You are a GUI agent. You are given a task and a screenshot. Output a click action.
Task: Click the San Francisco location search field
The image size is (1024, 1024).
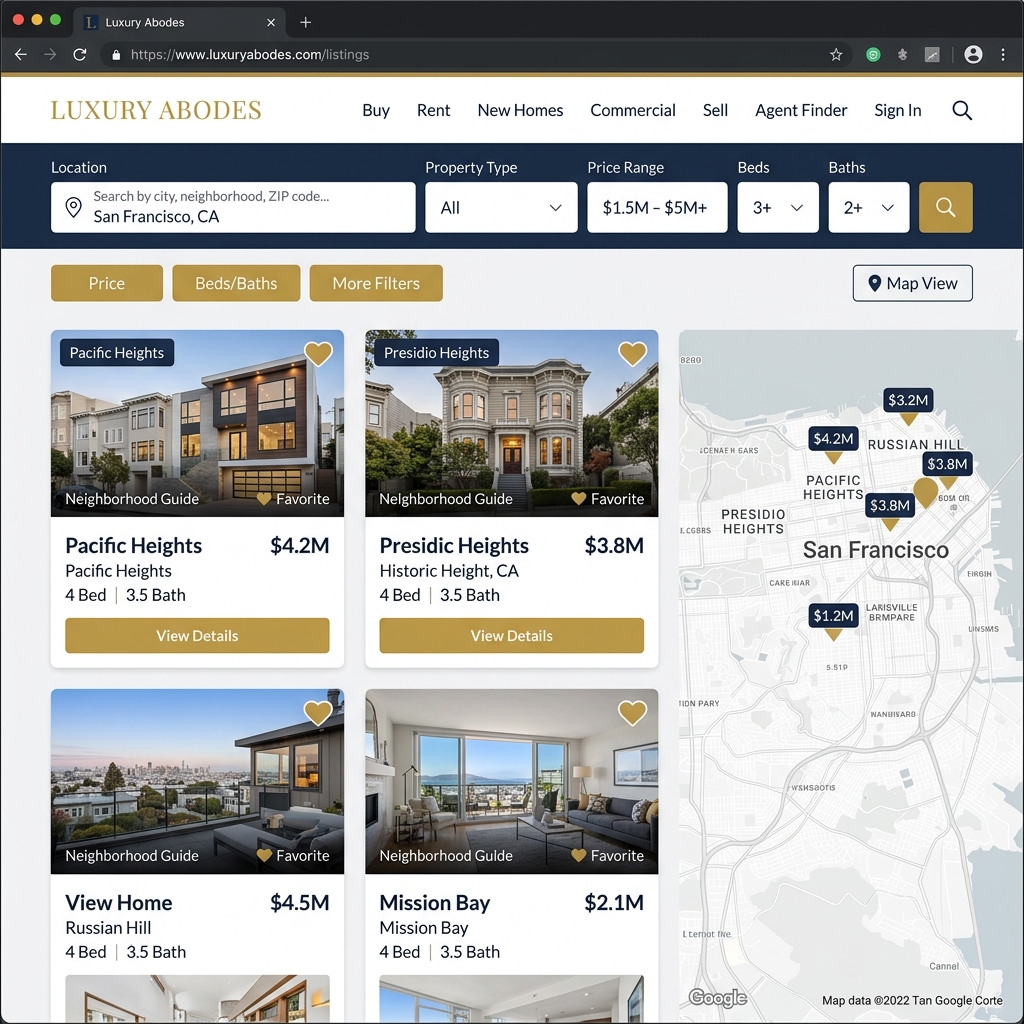(x=233, y=213)
